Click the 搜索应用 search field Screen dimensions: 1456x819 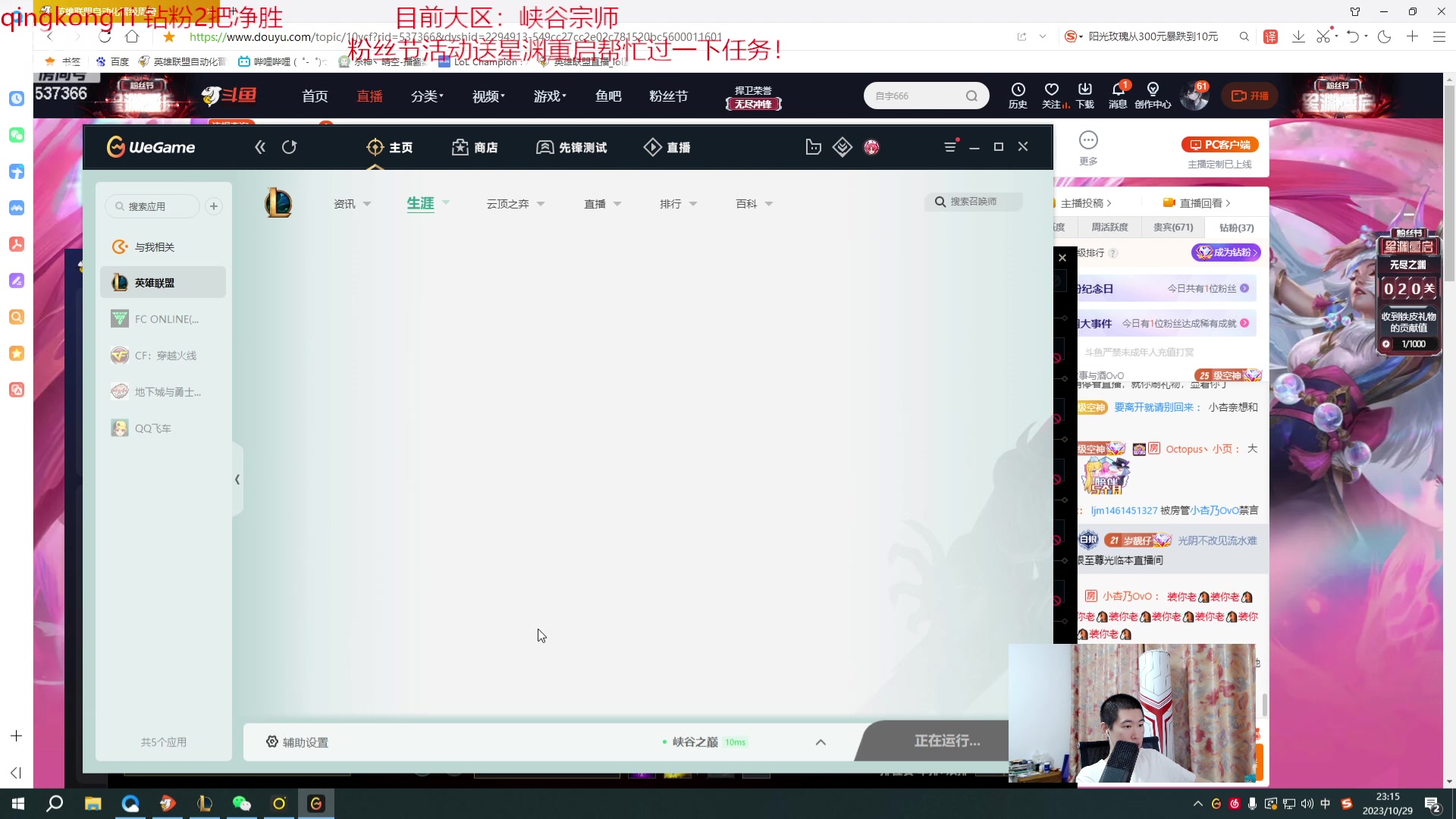152,206
